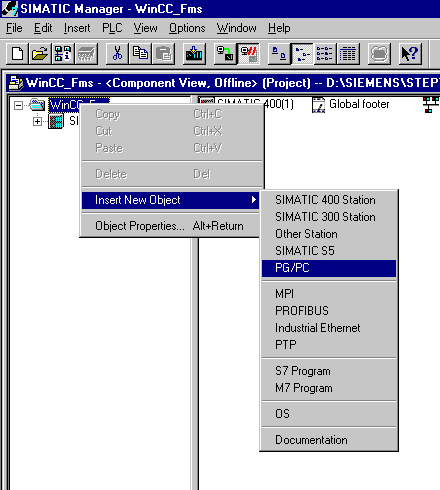
Task: Open the Accessible Nodes toolbar icon
Action: (63, 54)
